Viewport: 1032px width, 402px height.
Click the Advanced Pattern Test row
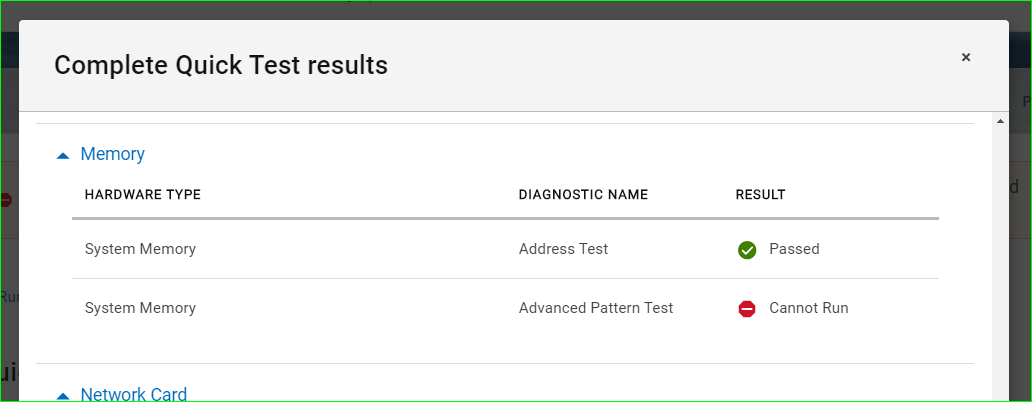click(505, 308)
